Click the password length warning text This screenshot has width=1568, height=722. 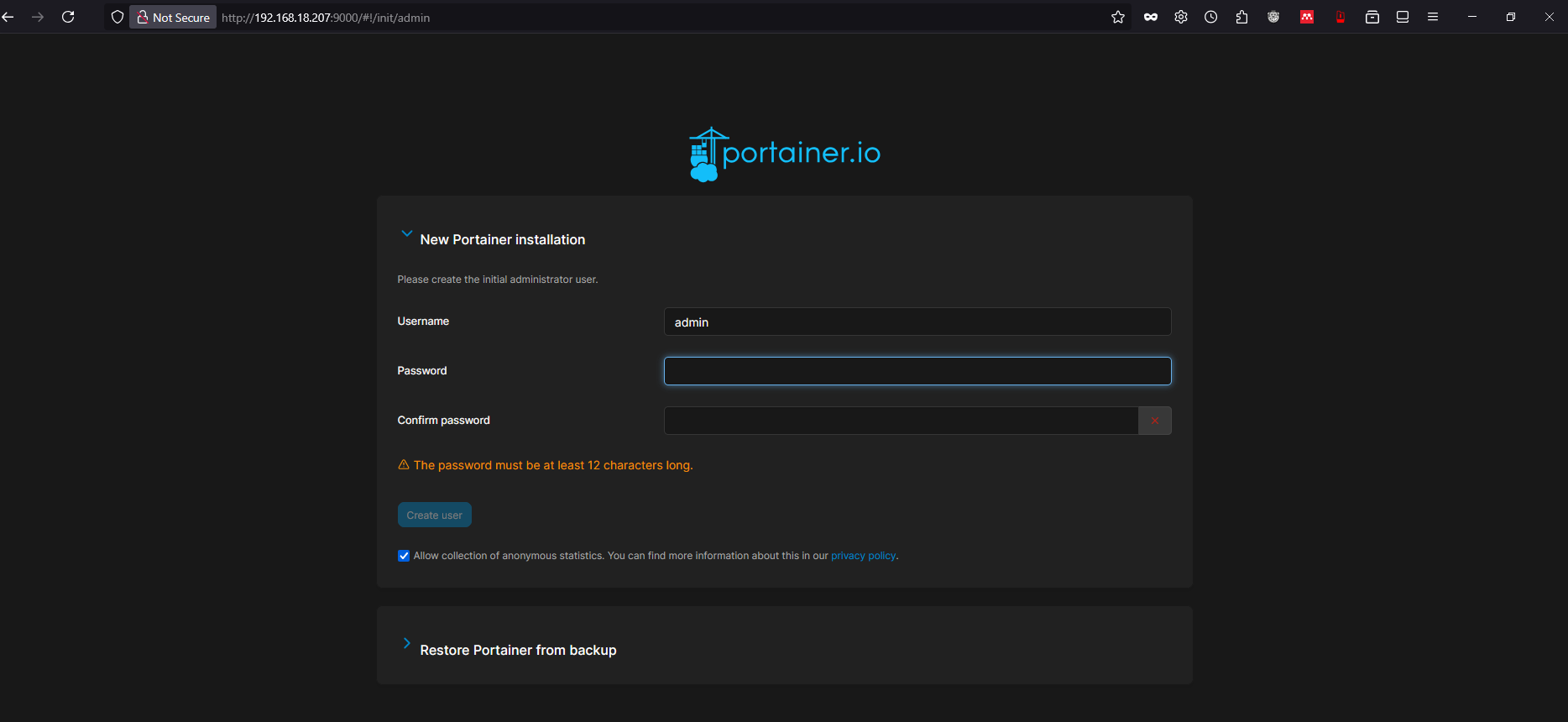[553, 465]
